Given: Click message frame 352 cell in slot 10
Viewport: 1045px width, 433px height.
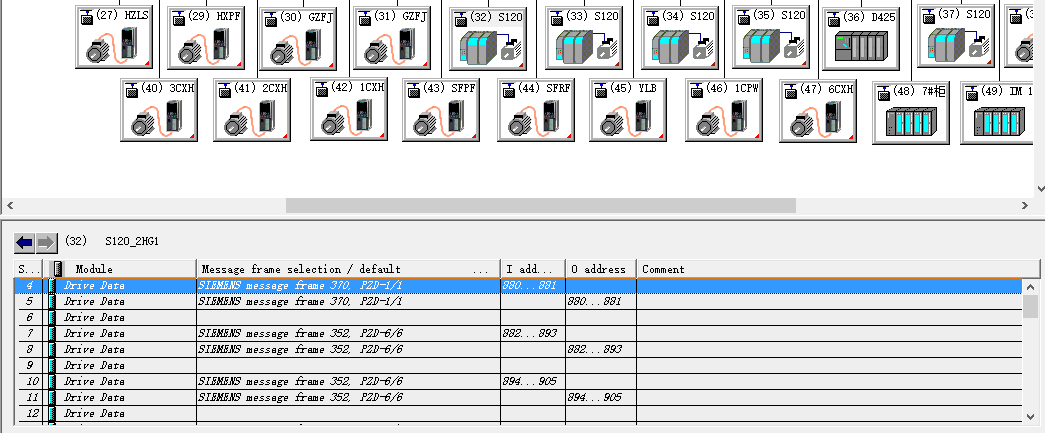Looking at the screenshot, I should pyautogui.click(x=348, y=382).
